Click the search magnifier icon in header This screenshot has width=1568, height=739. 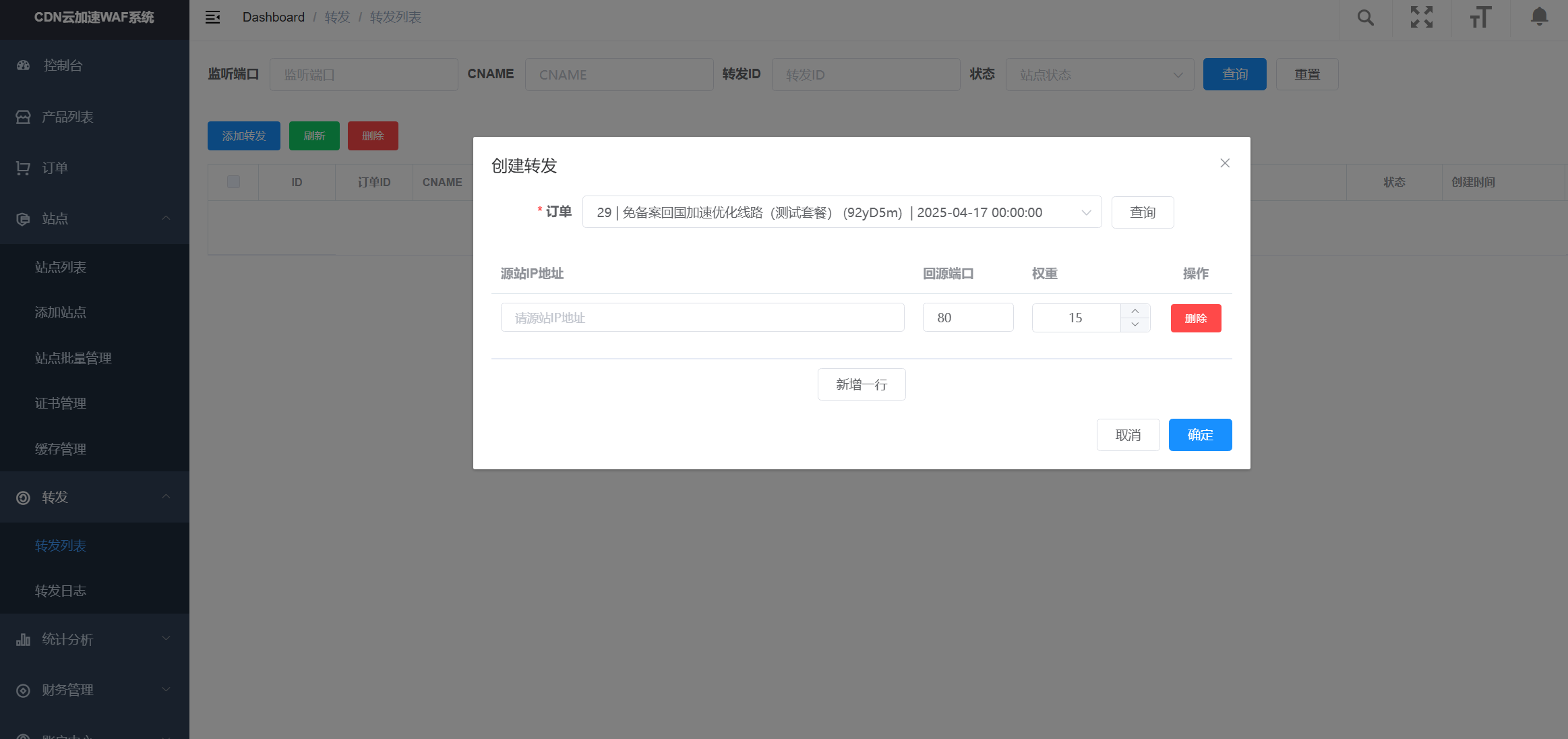point(1365,18)
